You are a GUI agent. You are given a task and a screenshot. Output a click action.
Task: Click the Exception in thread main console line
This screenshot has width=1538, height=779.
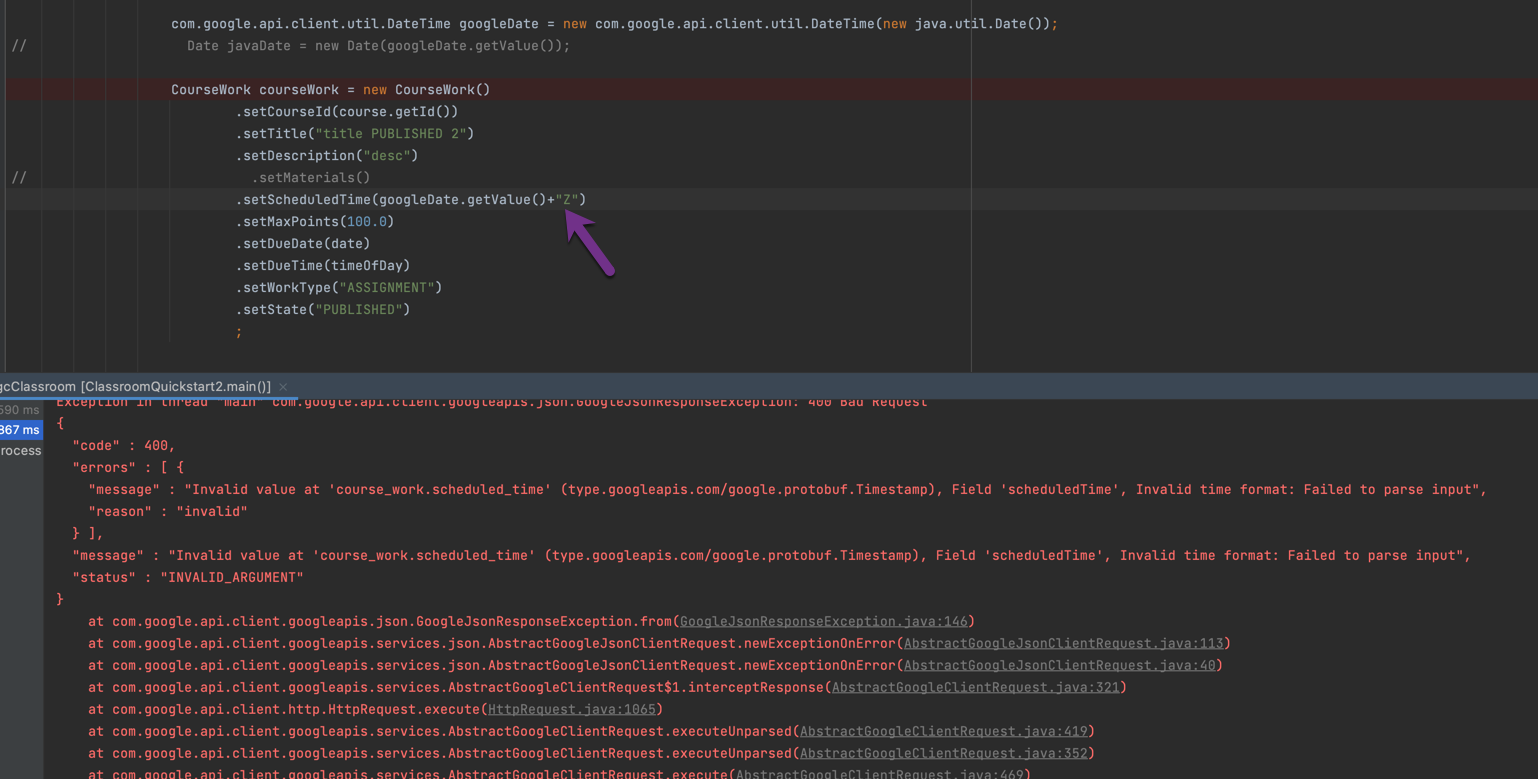(x=492, y=402)
